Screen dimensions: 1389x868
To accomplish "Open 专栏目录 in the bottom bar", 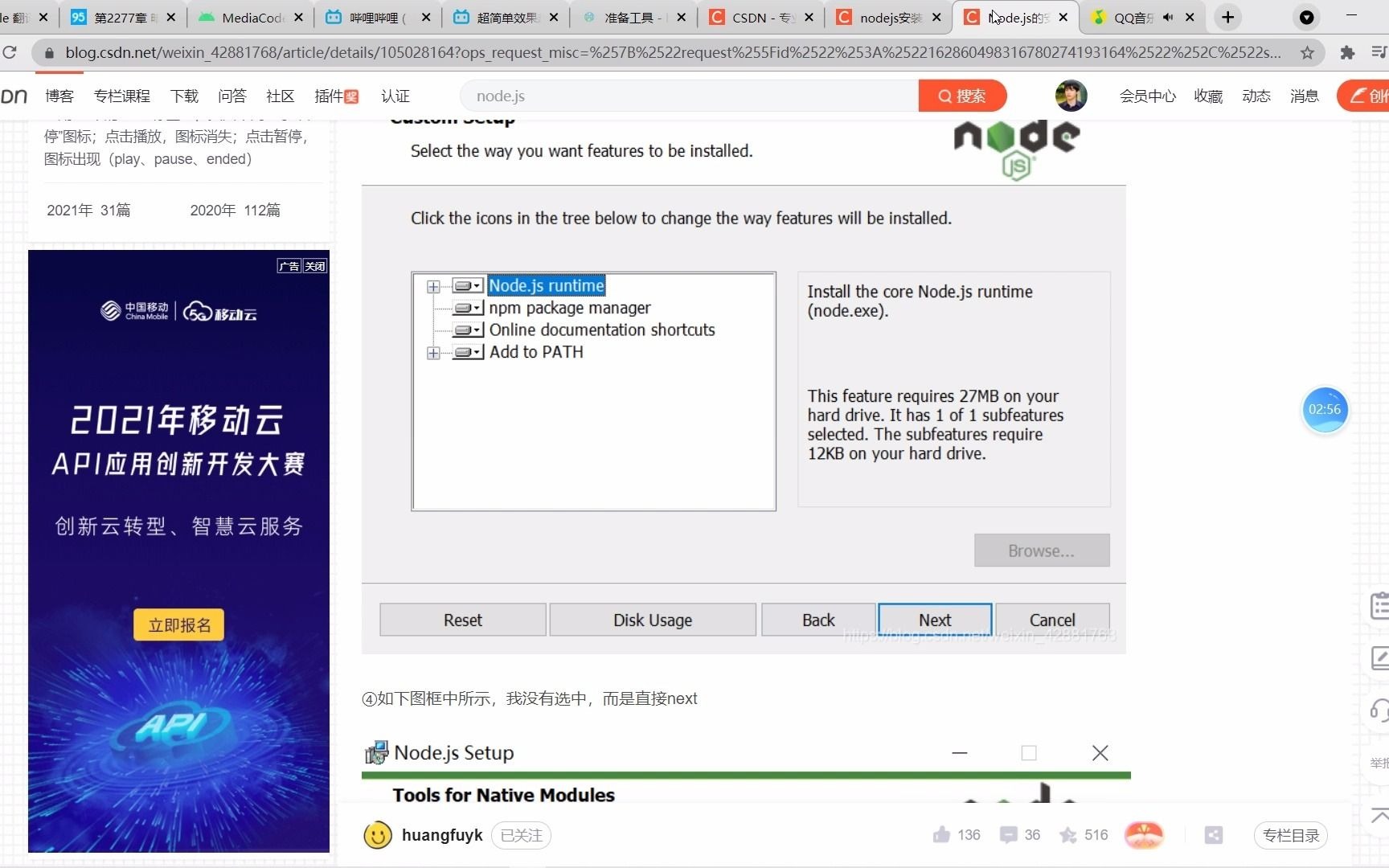I will tap(1291, 835).
